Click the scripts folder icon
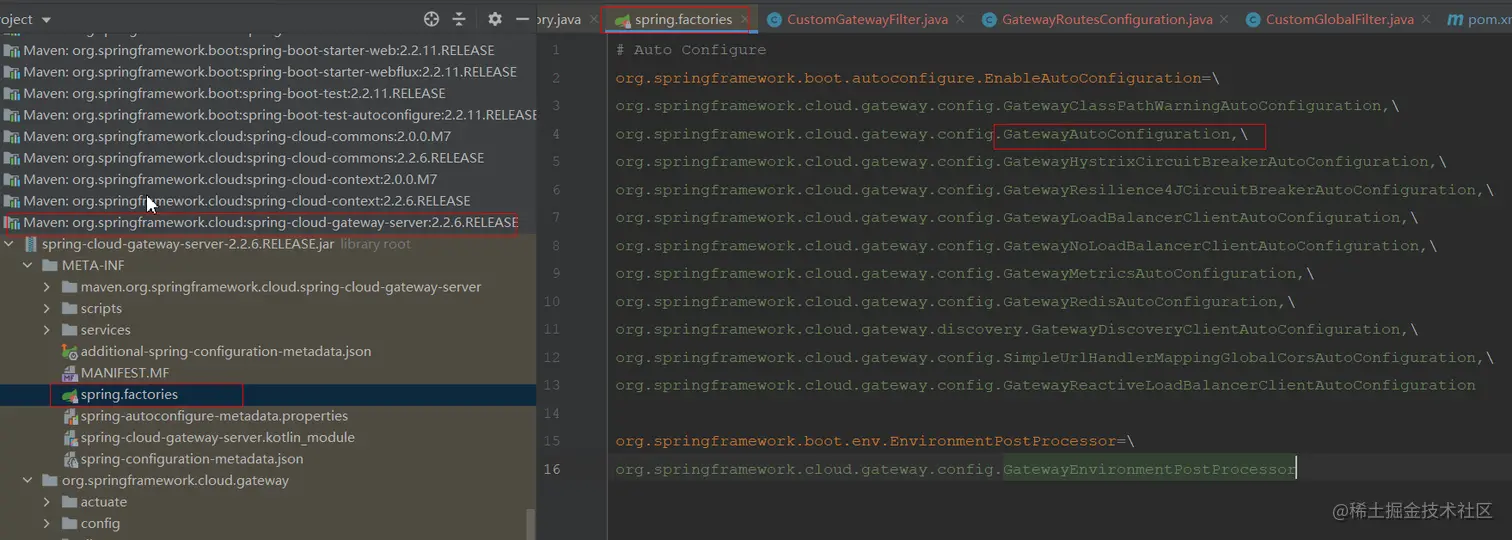 click(x=69, y=308)
